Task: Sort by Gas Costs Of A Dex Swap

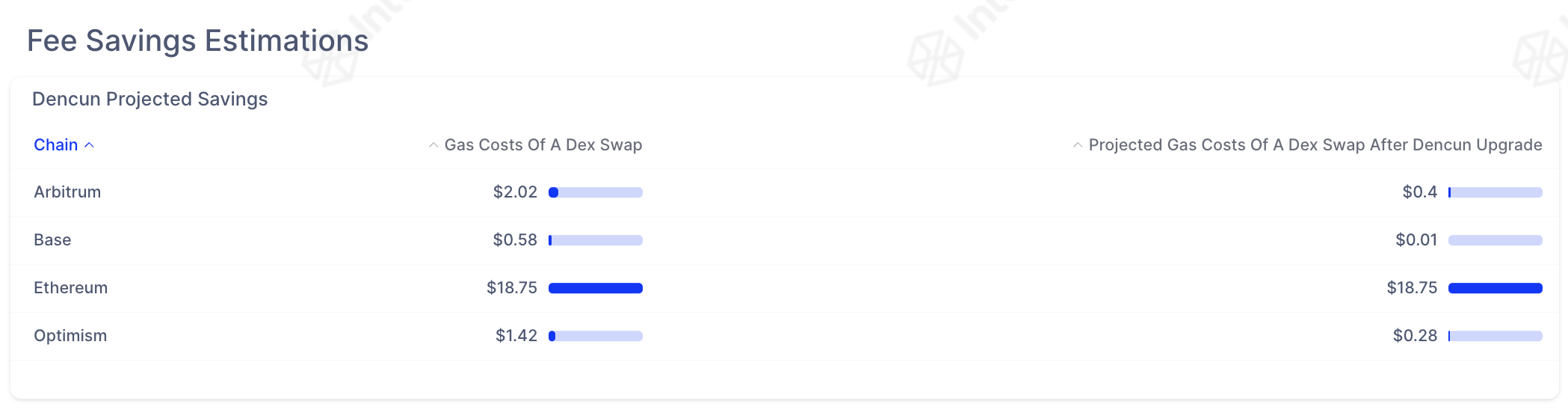Action: pyautogui.click(x=543, y=145)
